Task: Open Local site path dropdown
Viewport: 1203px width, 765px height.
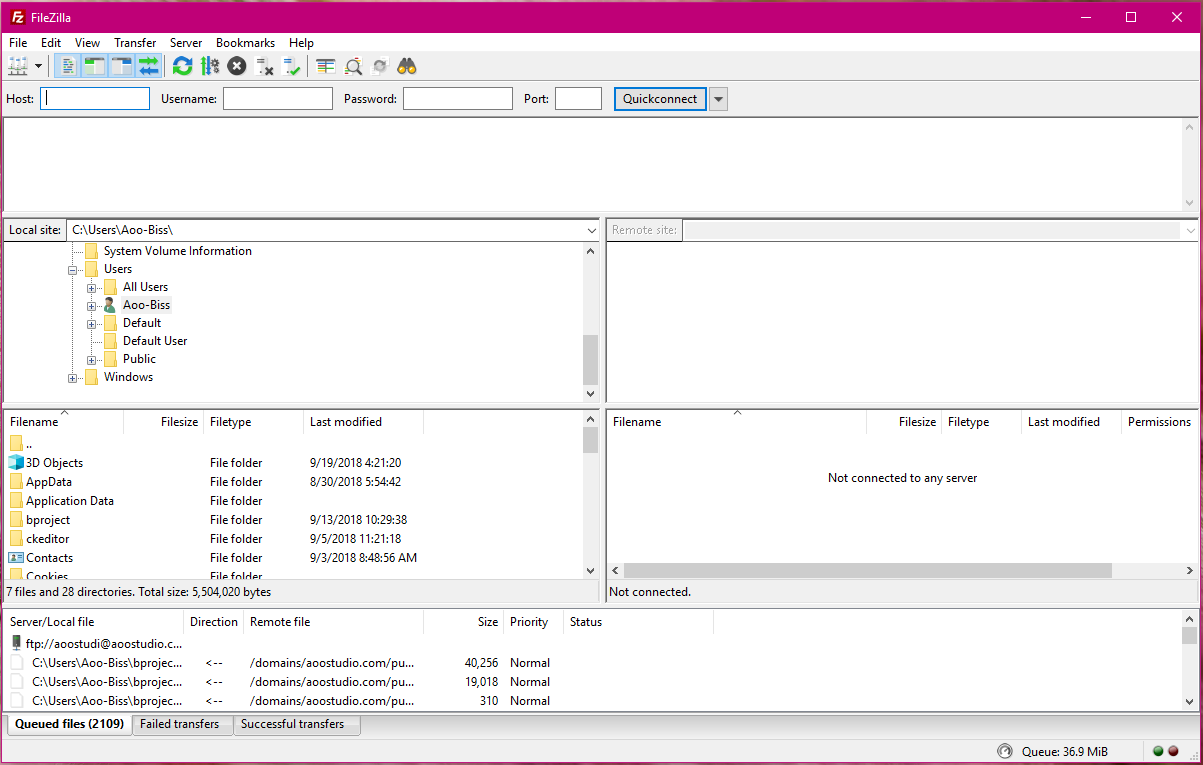Action: click(x=592, y=230)
